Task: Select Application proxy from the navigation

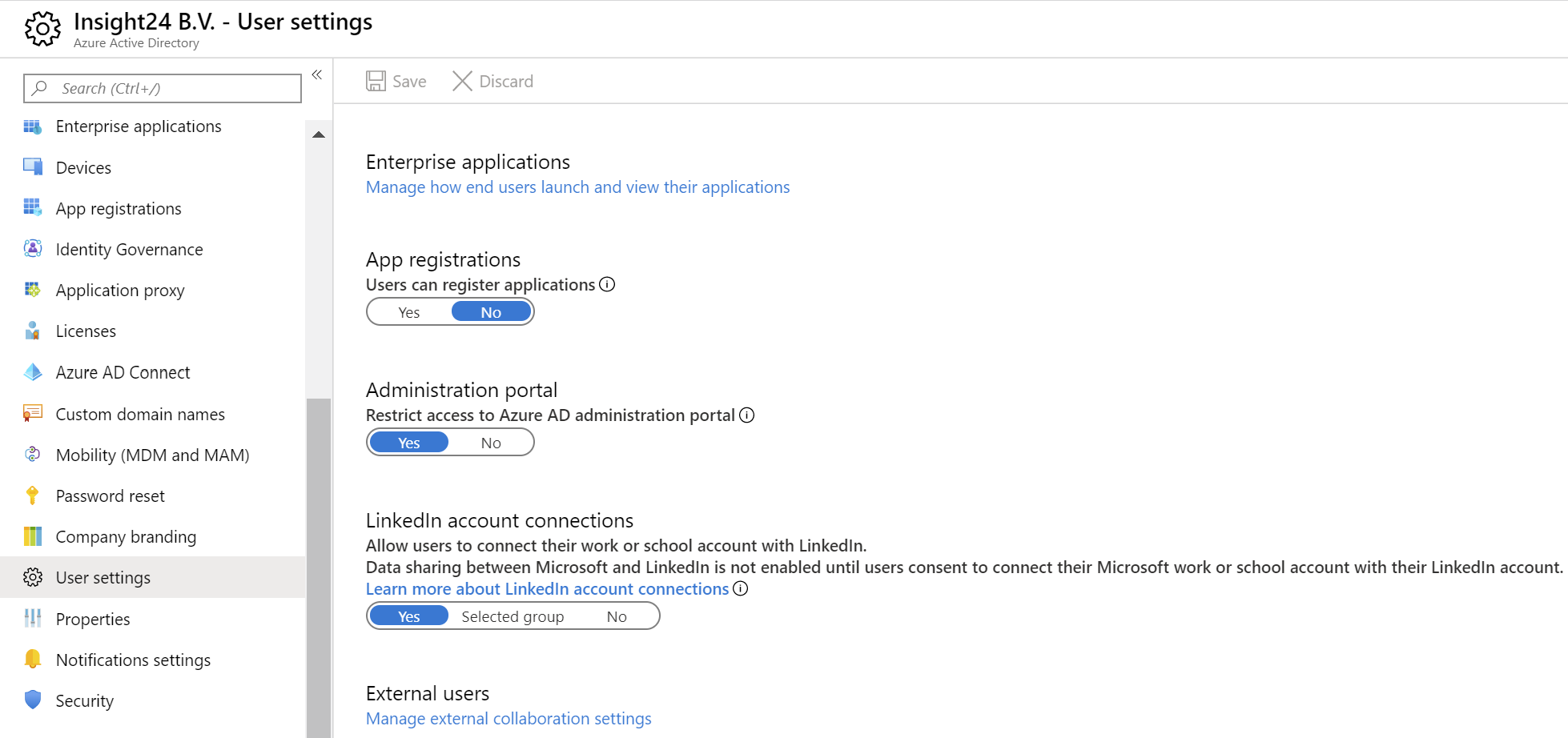Action: (120, 290)
